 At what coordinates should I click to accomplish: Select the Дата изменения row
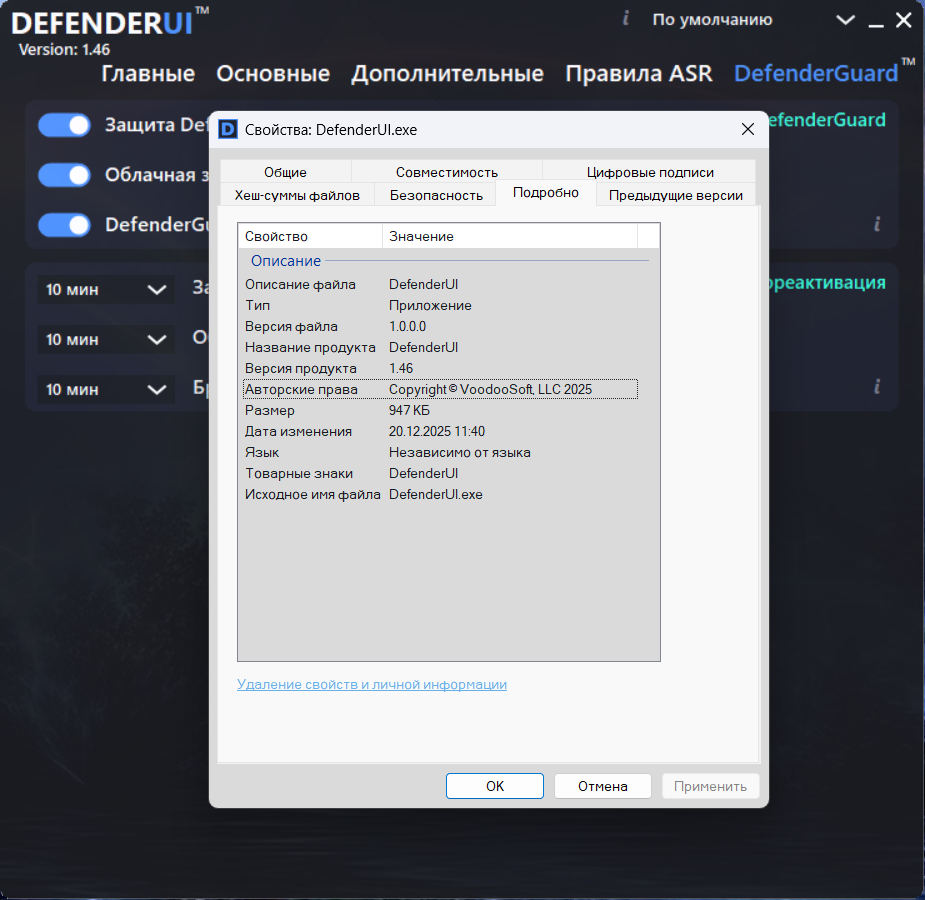[440, 431]
